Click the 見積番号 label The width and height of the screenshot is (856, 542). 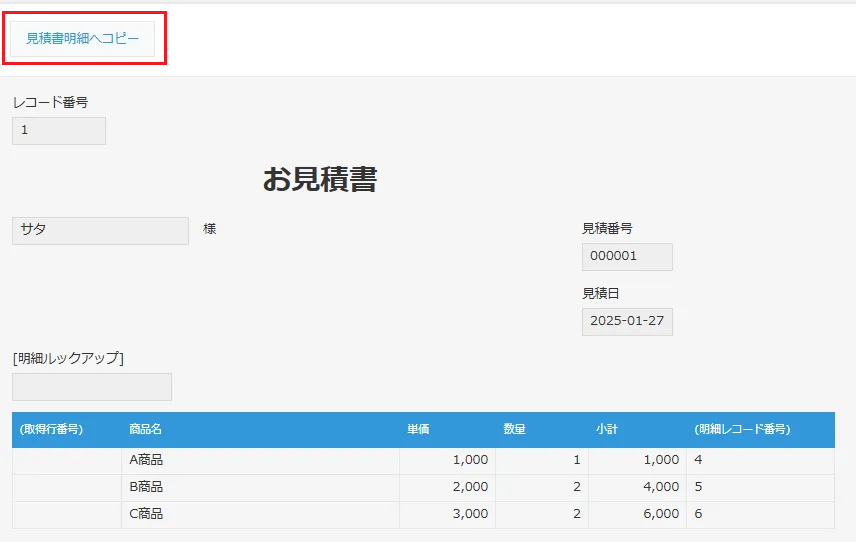tap(607, 229)
